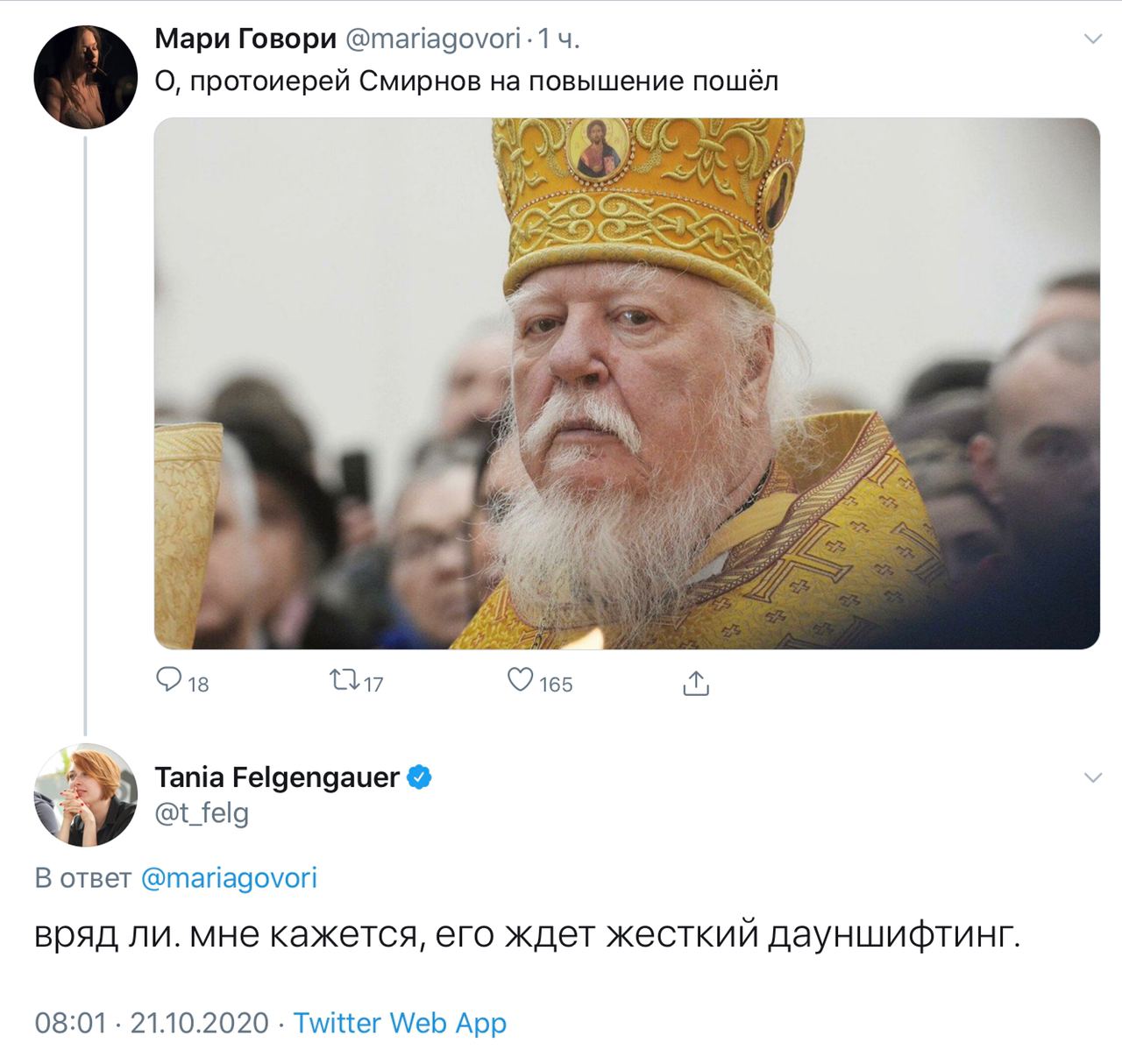The height and width of the screenshot is (1064, 1122).
Task: Like the tweet with heart icon
Action: pos(521,681)
